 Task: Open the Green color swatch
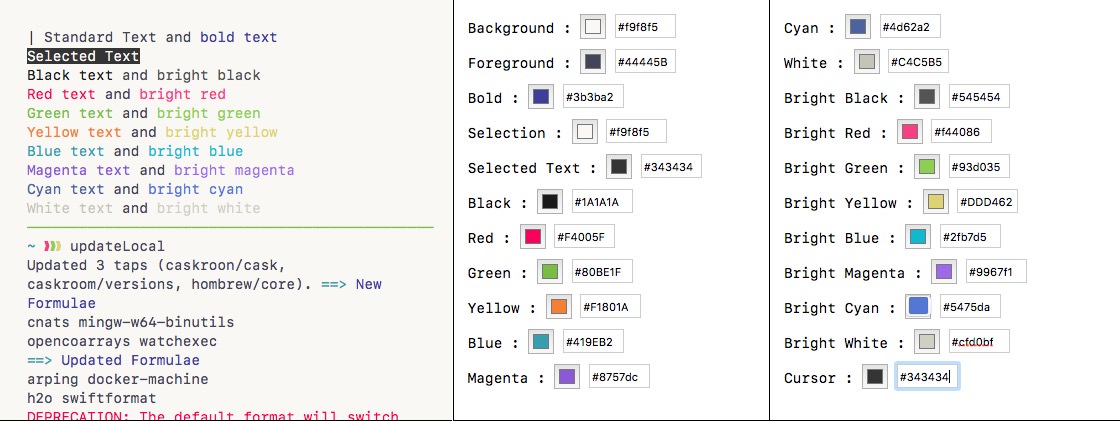tap(549, 272)
